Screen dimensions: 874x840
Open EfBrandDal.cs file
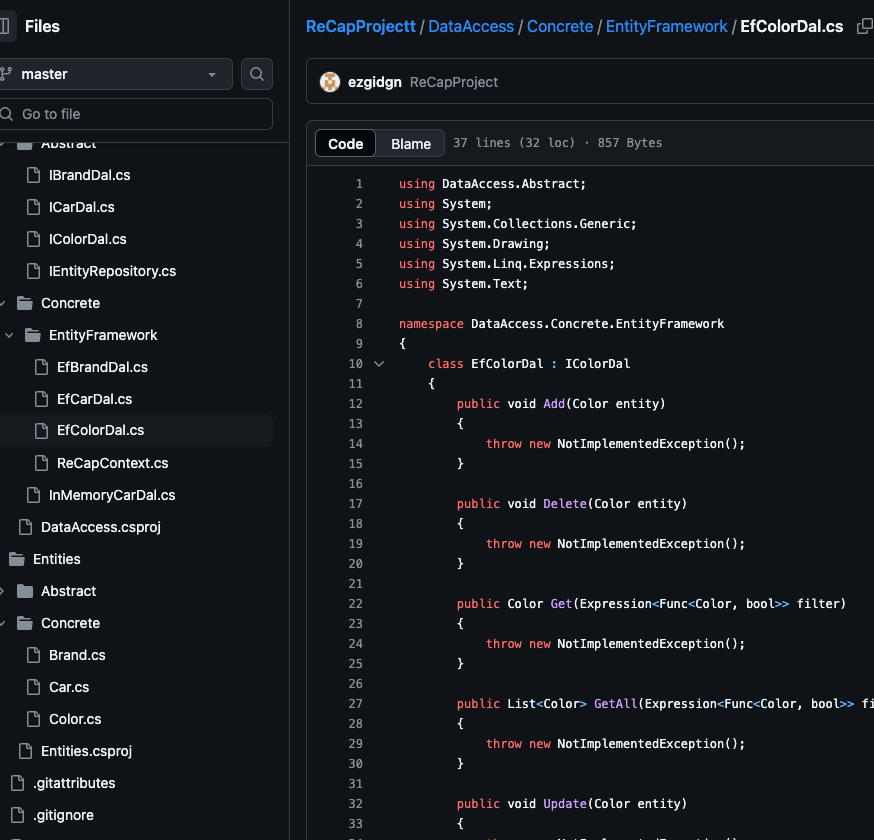[102, 367]
